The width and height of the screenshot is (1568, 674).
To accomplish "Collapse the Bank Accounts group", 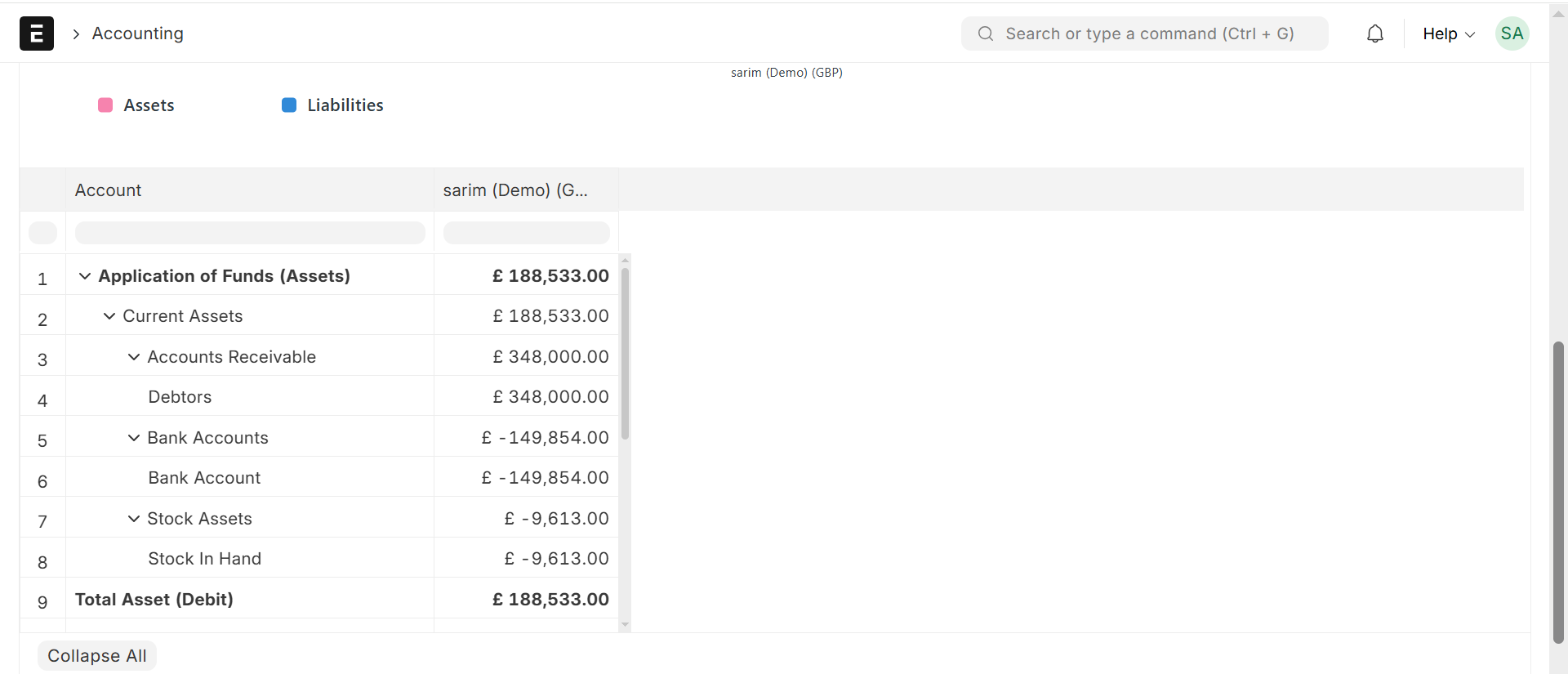I will (134, 438).
